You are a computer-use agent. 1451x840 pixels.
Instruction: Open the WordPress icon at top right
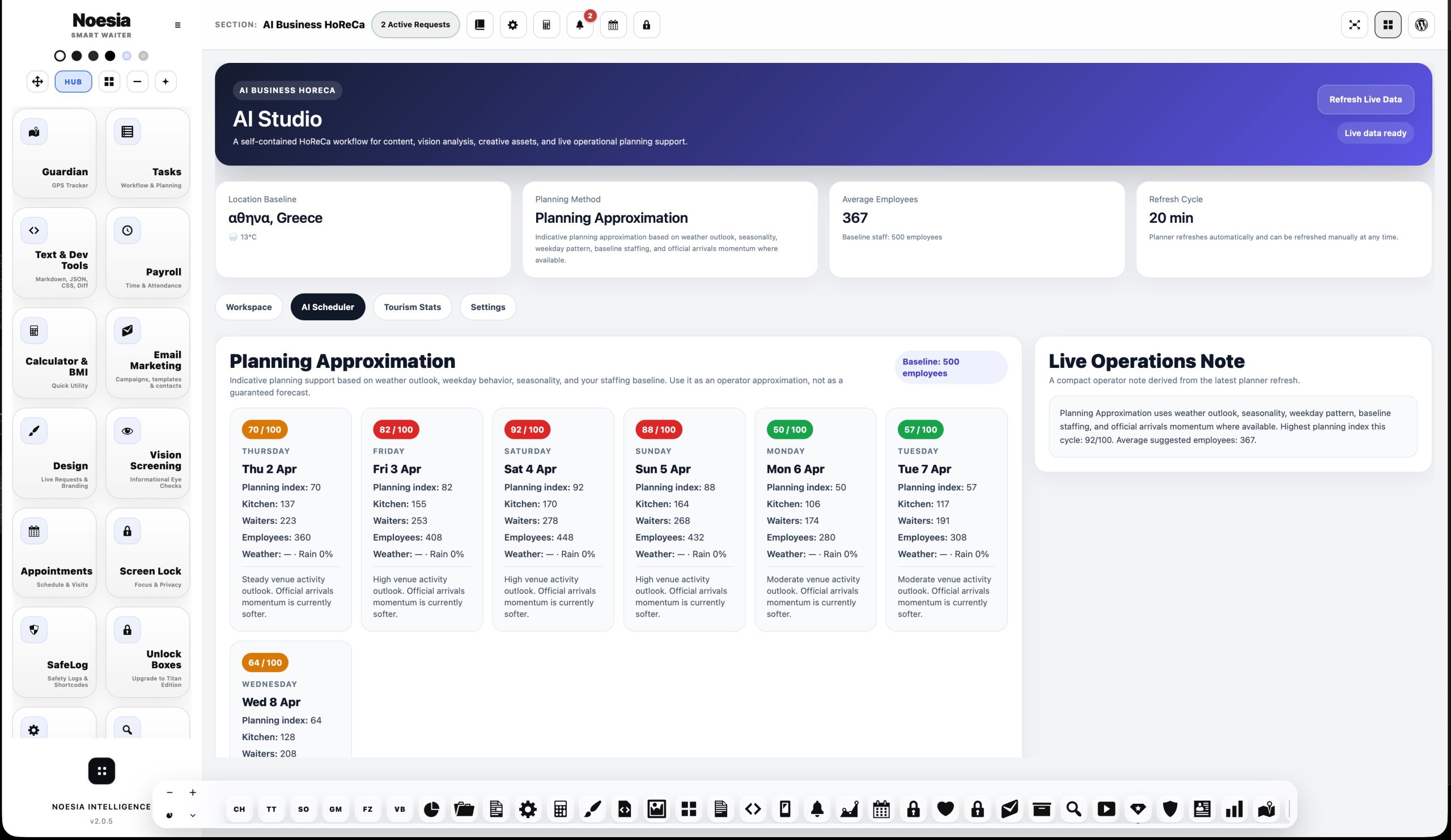[1421, 25]
